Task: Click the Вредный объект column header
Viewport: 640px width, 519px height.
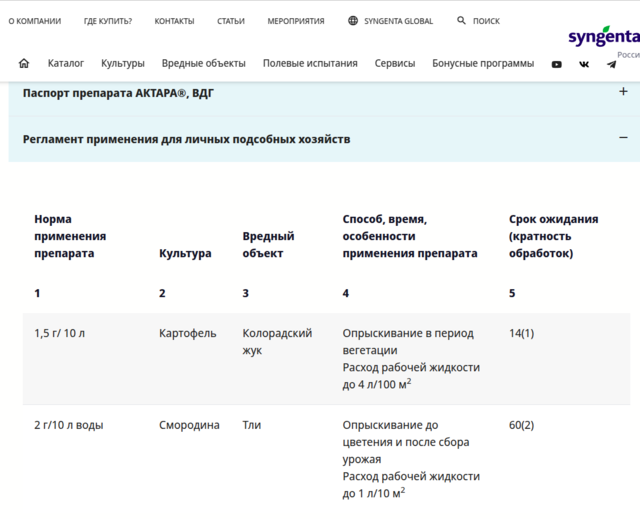Action: point(268,245)
